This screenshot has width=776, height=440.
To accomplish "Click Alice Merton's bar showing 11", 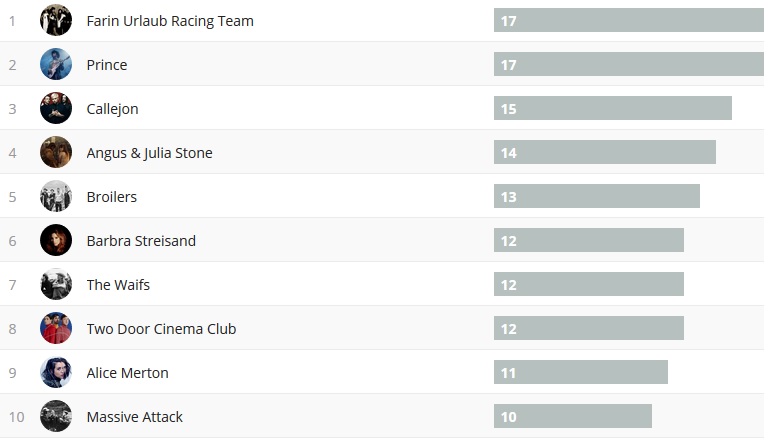I will tap(580, 372).
